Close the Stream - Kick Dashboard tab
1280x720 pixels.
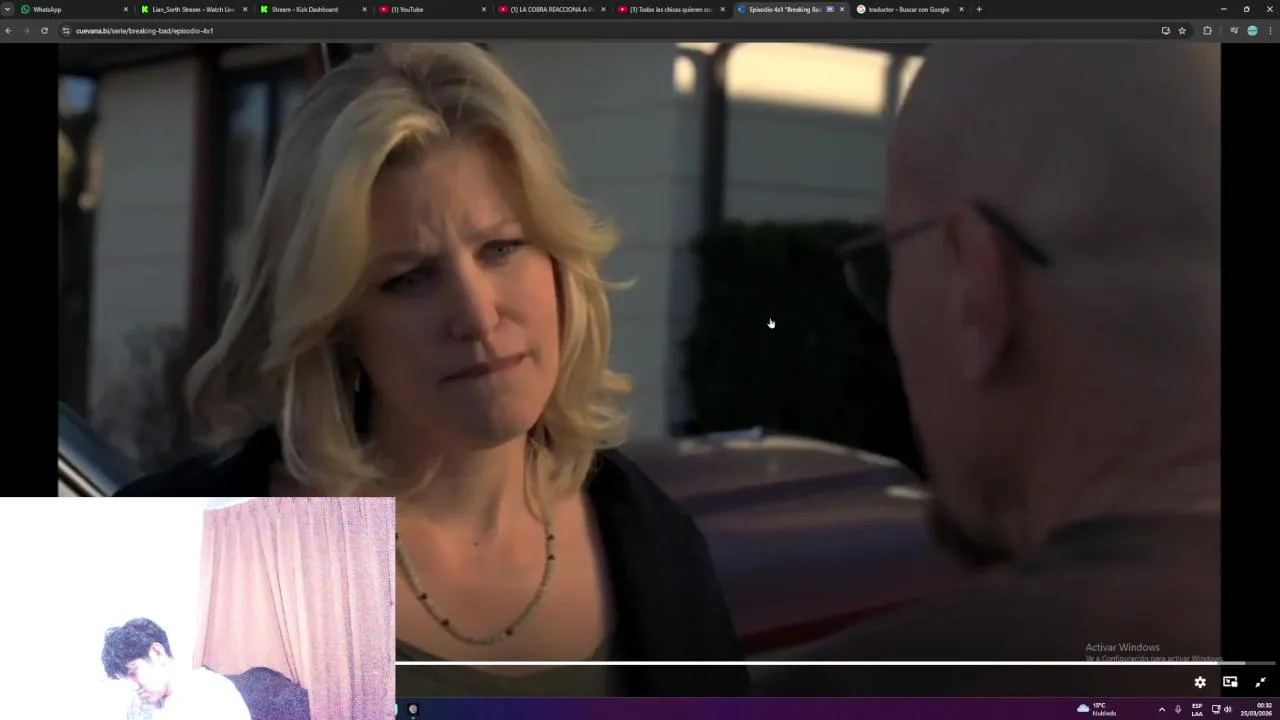(x=364, y=9)
